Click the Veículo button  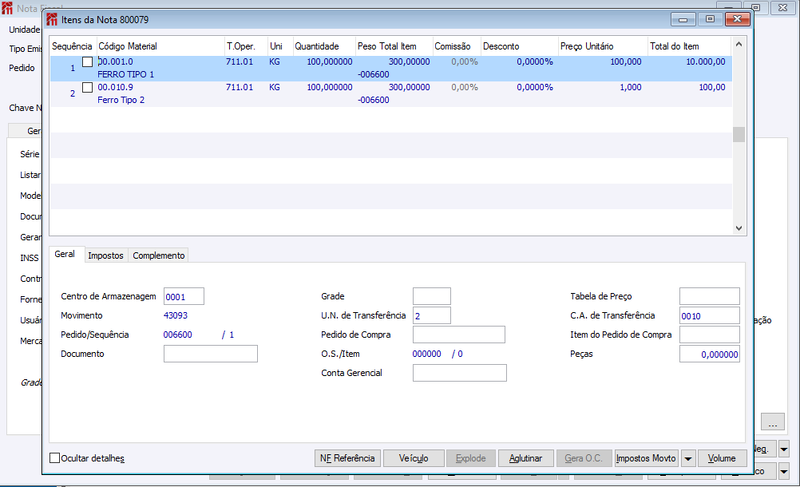click(413, 458)
